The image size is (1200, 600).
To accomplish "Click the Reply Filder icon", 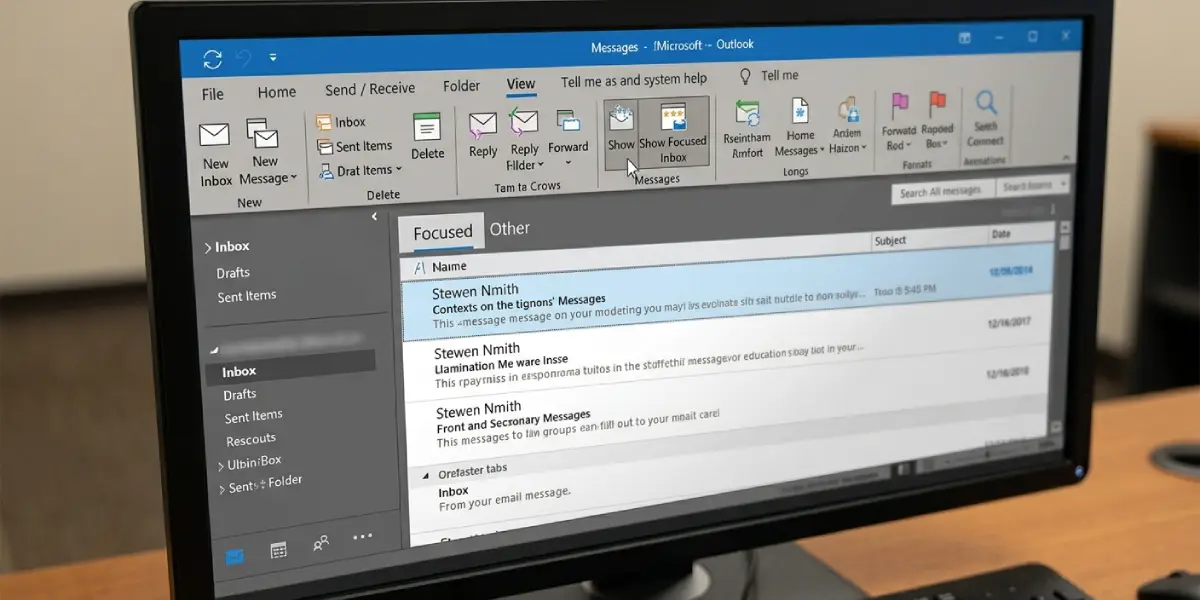I will (524, 123).
